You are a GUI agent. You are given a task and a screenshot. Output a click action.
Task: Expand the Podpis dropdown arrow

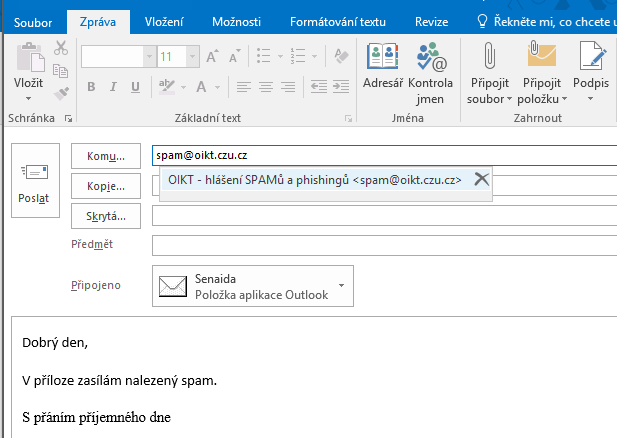[590, 99]
